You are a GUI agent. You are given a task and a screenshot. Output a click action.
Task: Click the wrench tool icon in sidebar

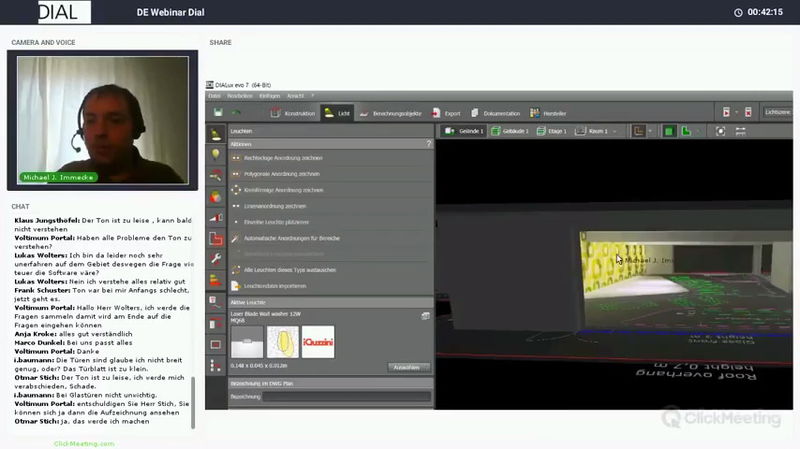pos(215,258)
